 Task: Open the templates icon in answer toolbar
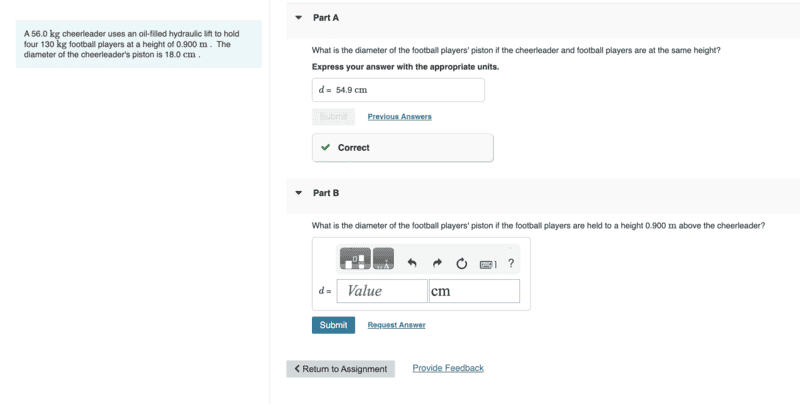[x=355, y=259]
